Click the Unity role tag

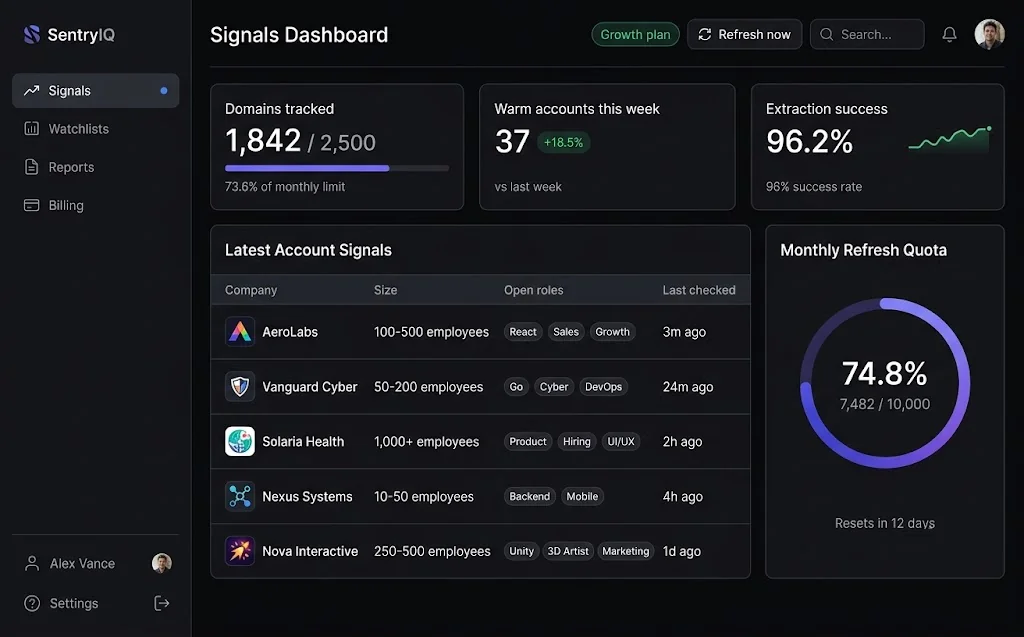[x=521, y=551]
